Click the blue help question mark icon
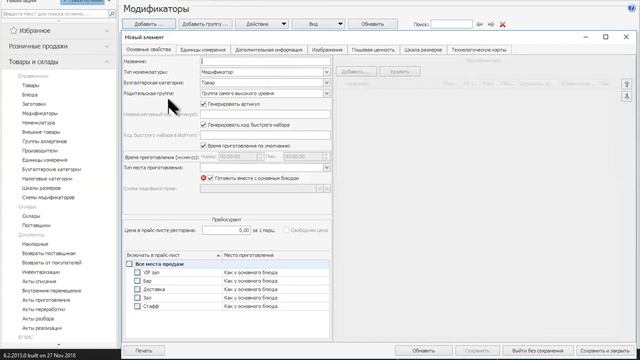Viewport: 640px width, 360px height. pos(631,8)
